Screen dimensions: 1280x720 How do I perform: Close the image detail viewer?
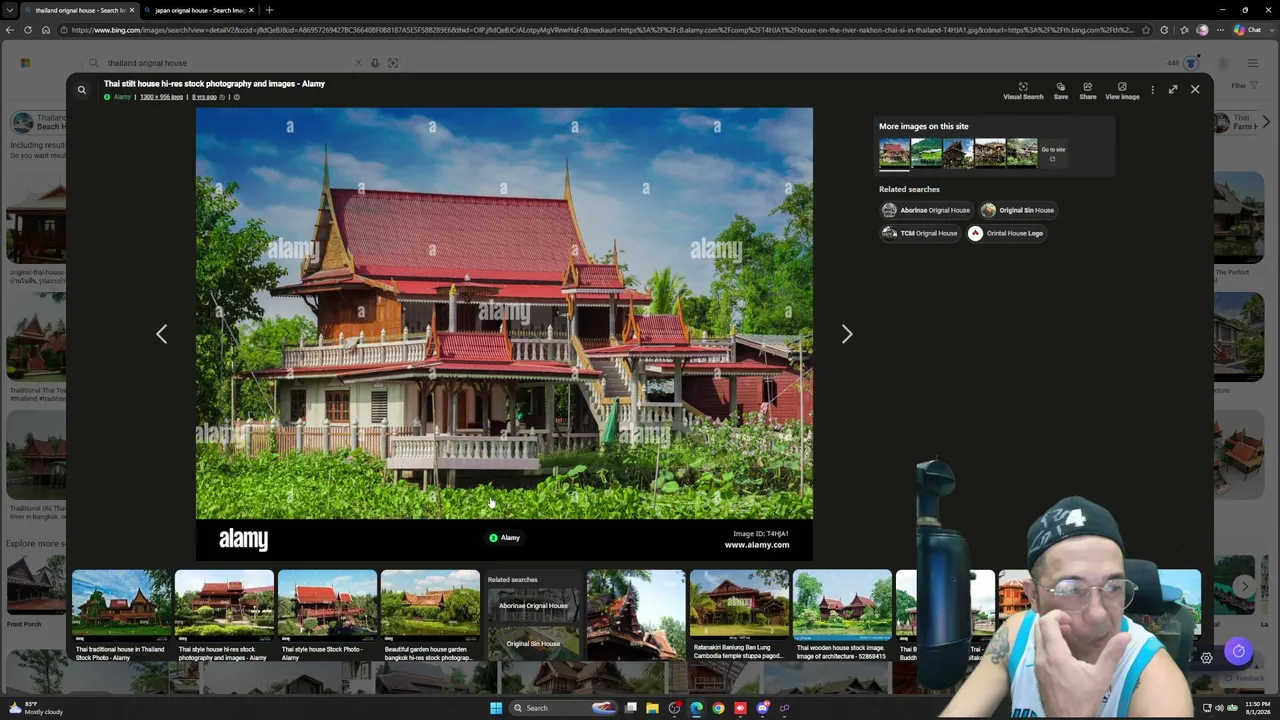1195,89
